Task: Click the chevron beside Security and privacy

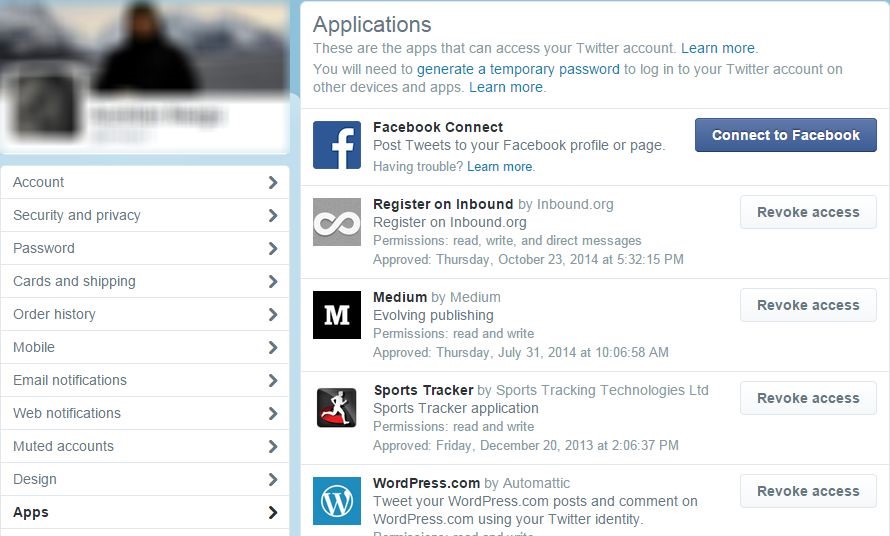Action: click(x=273, y=215)
